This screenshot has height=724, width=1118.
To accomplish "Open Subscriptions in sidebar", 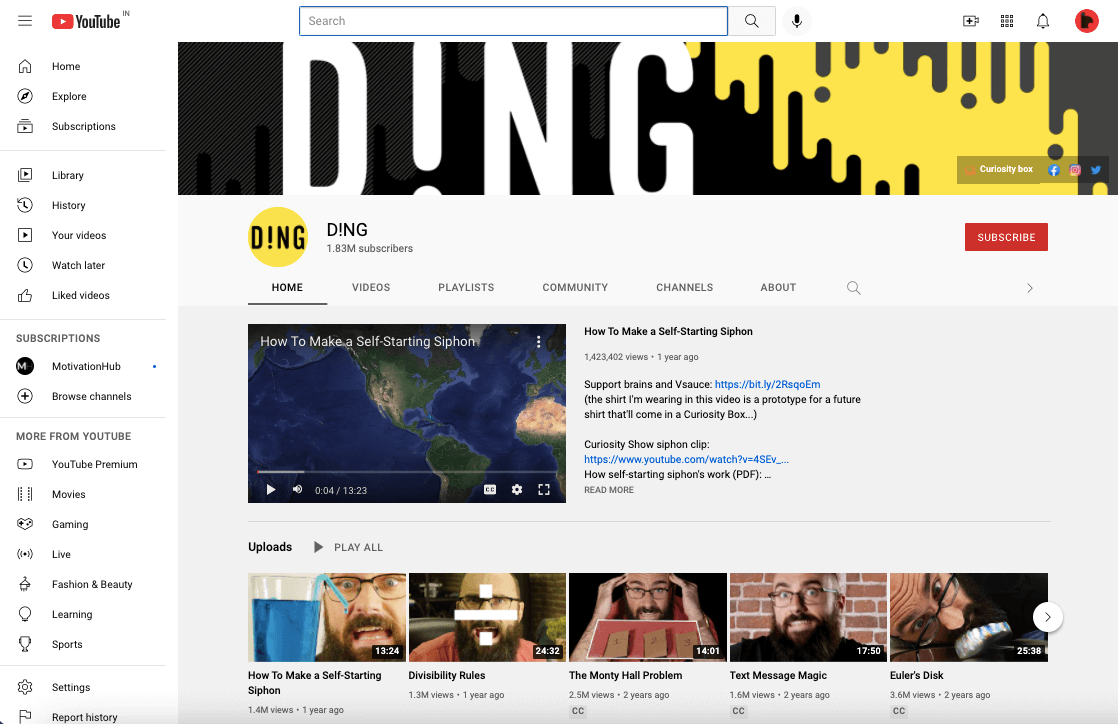I will (x=83, y=126).
